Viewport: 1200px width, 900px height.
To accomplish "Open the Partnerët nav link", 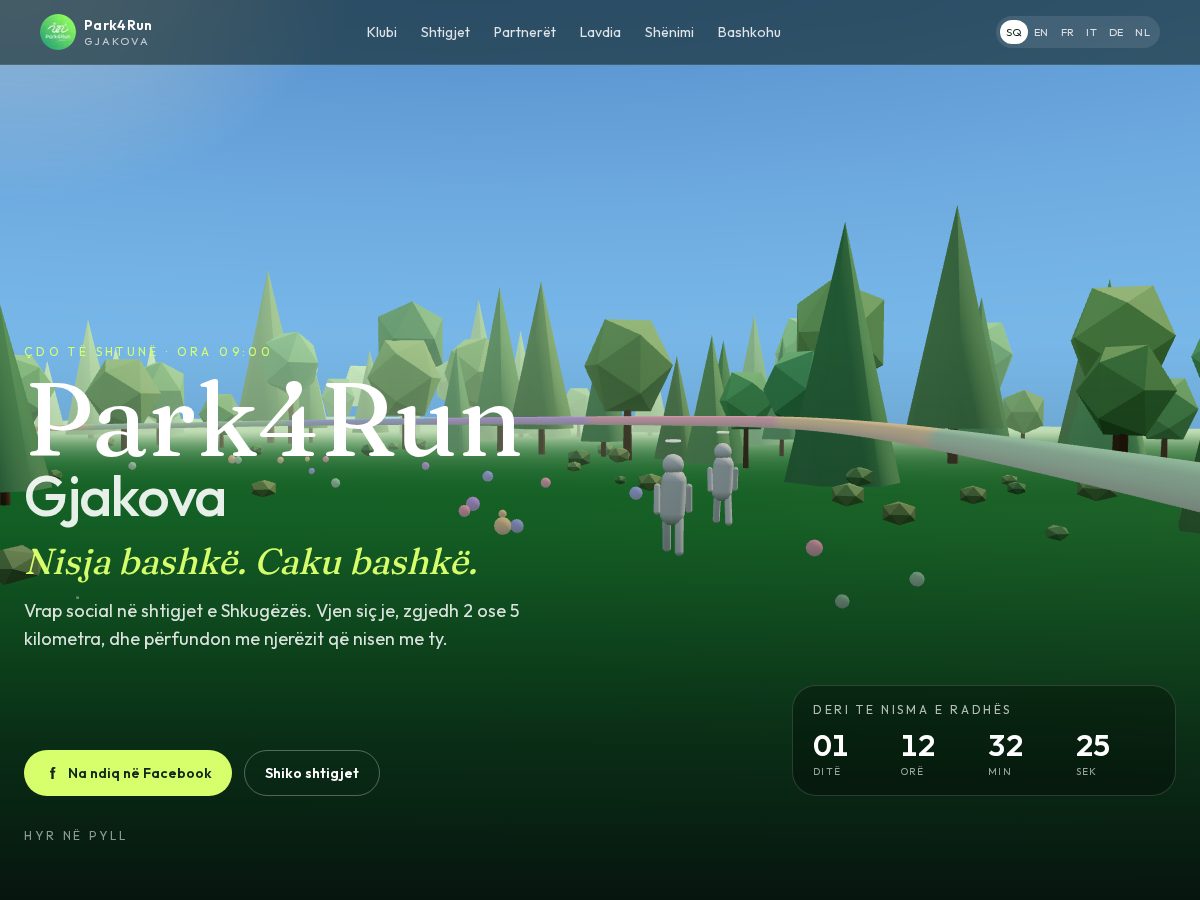I will 524,32.
